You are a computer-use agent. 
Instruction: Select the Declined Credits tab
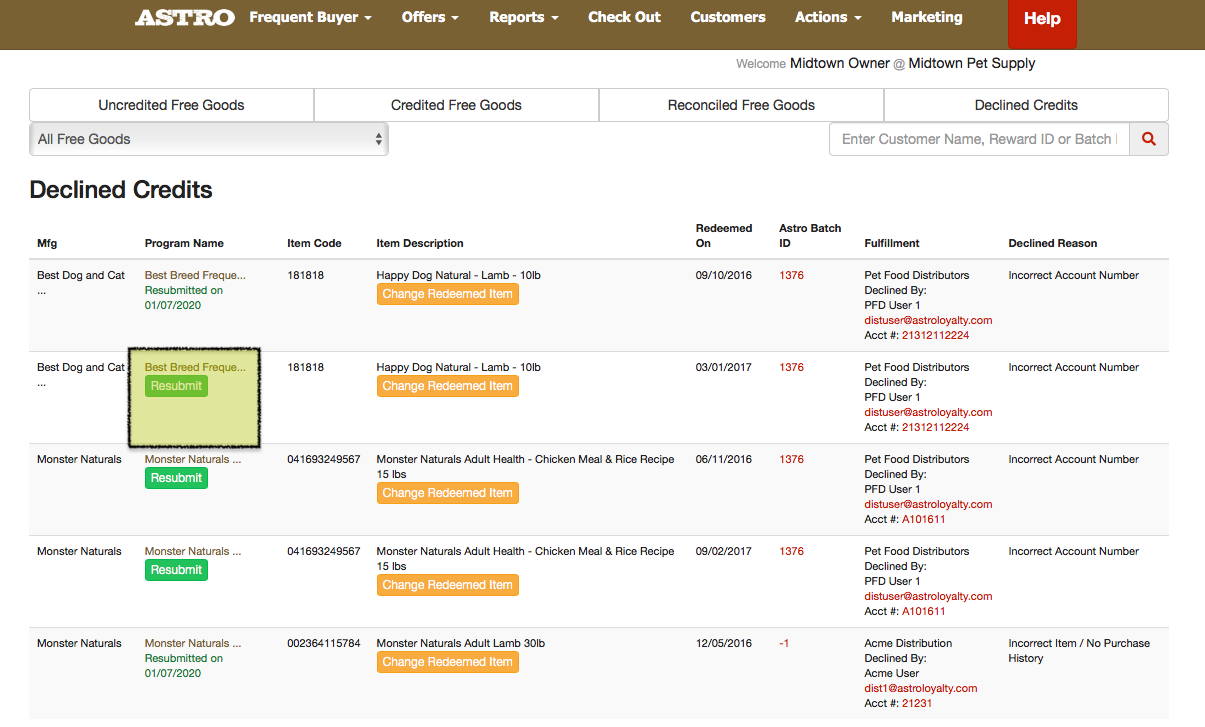click(1026, 105)
